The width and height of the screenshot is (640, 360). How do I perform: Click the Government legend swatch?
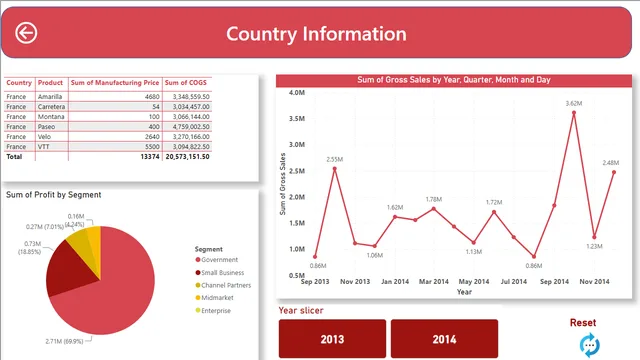pos(198,260)
